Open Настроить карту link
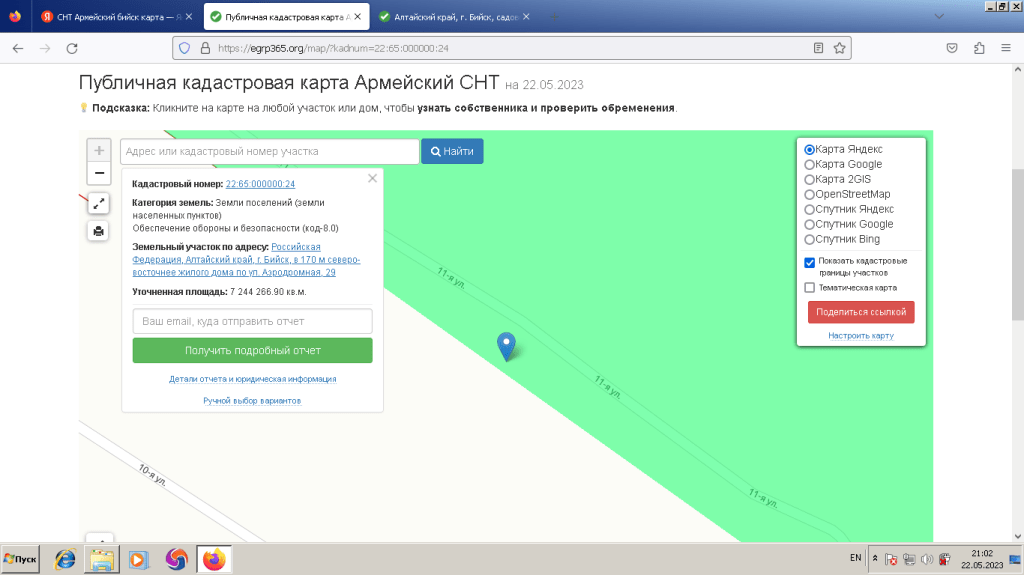Image resolution: width=1024 pixels, height=575 pixels. coord(861,335)
